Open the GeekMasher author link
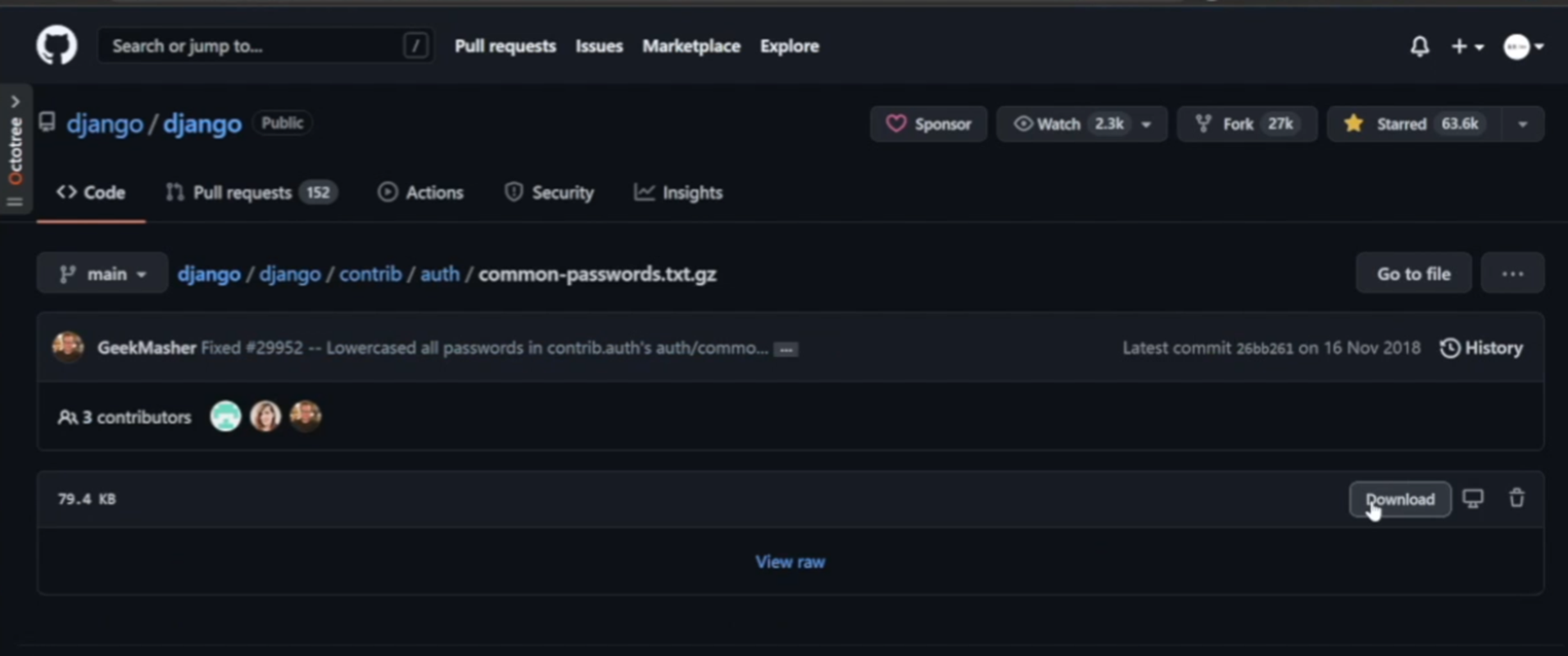 147,348
